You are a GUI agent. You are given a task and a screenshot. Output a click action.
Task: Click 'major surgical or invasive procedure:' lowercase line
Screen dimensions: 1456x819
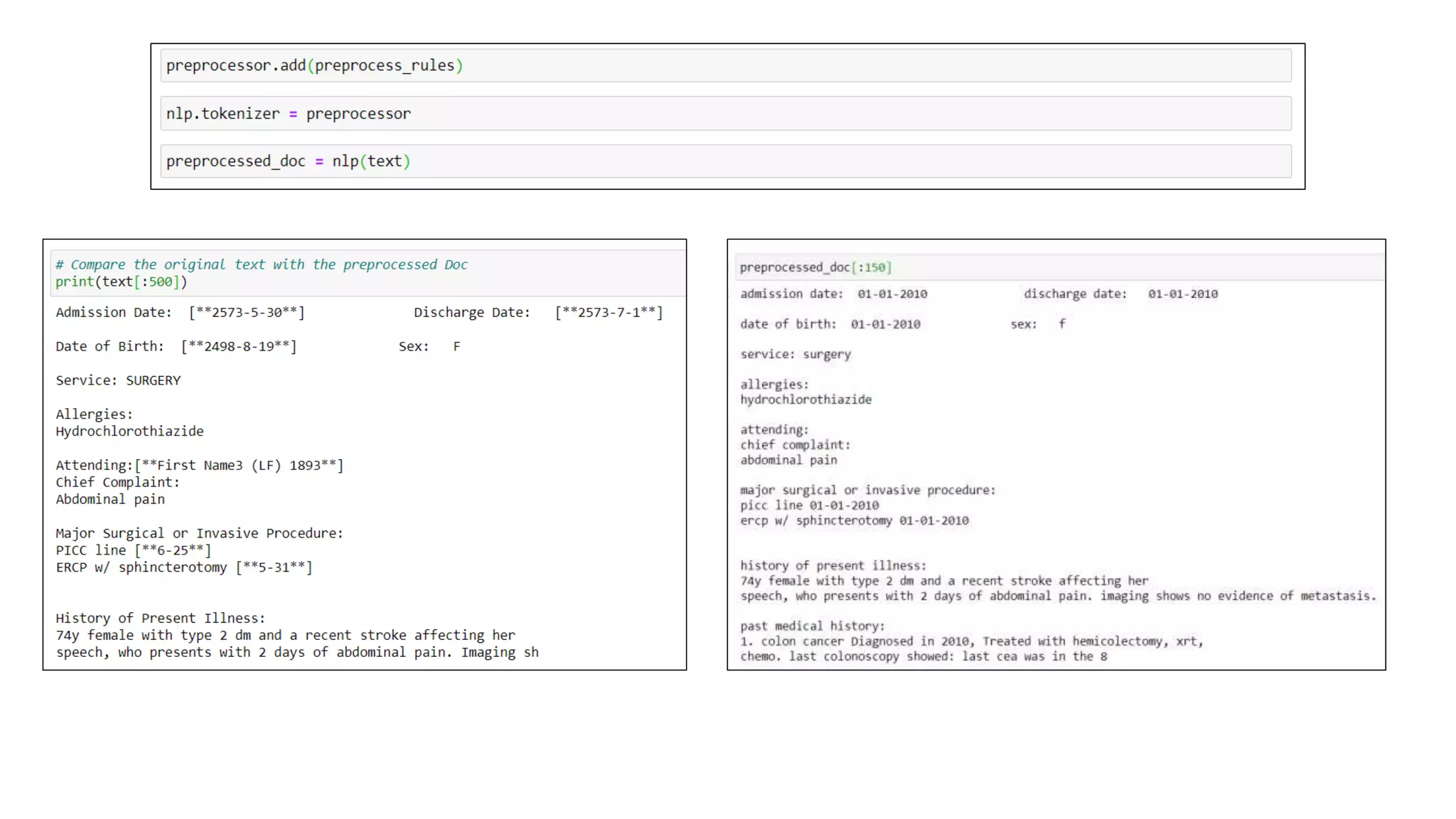[x=867, y=491]
